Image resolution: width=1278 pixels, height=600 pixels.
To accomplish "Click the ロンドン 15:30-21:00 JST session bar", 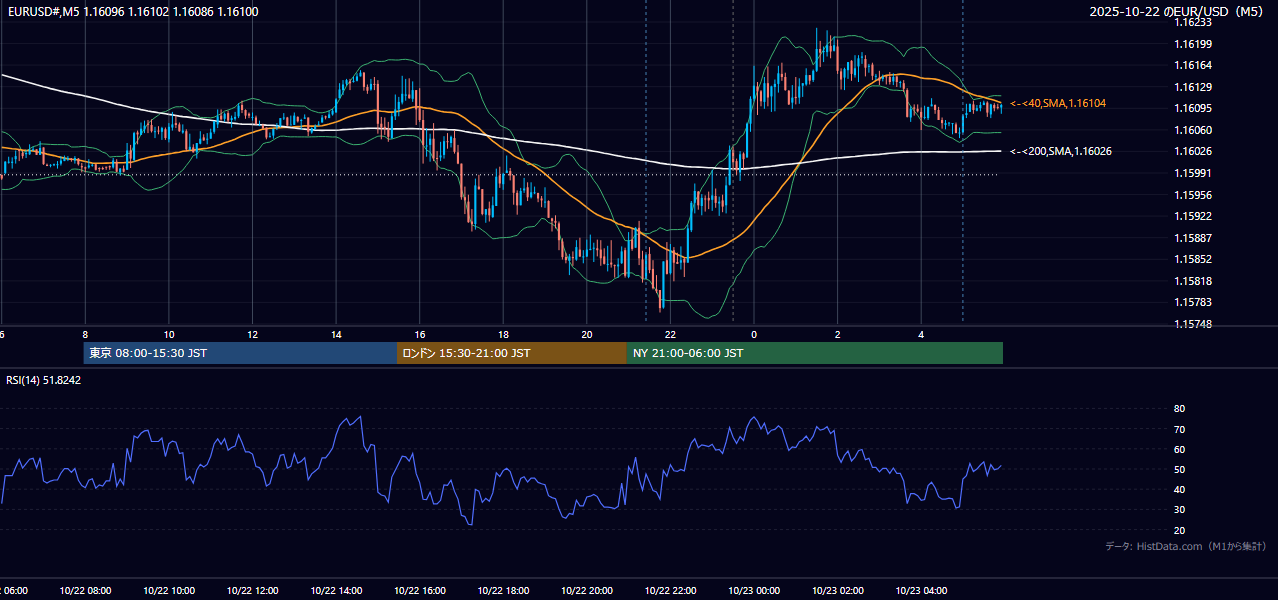I will point(512,353).
